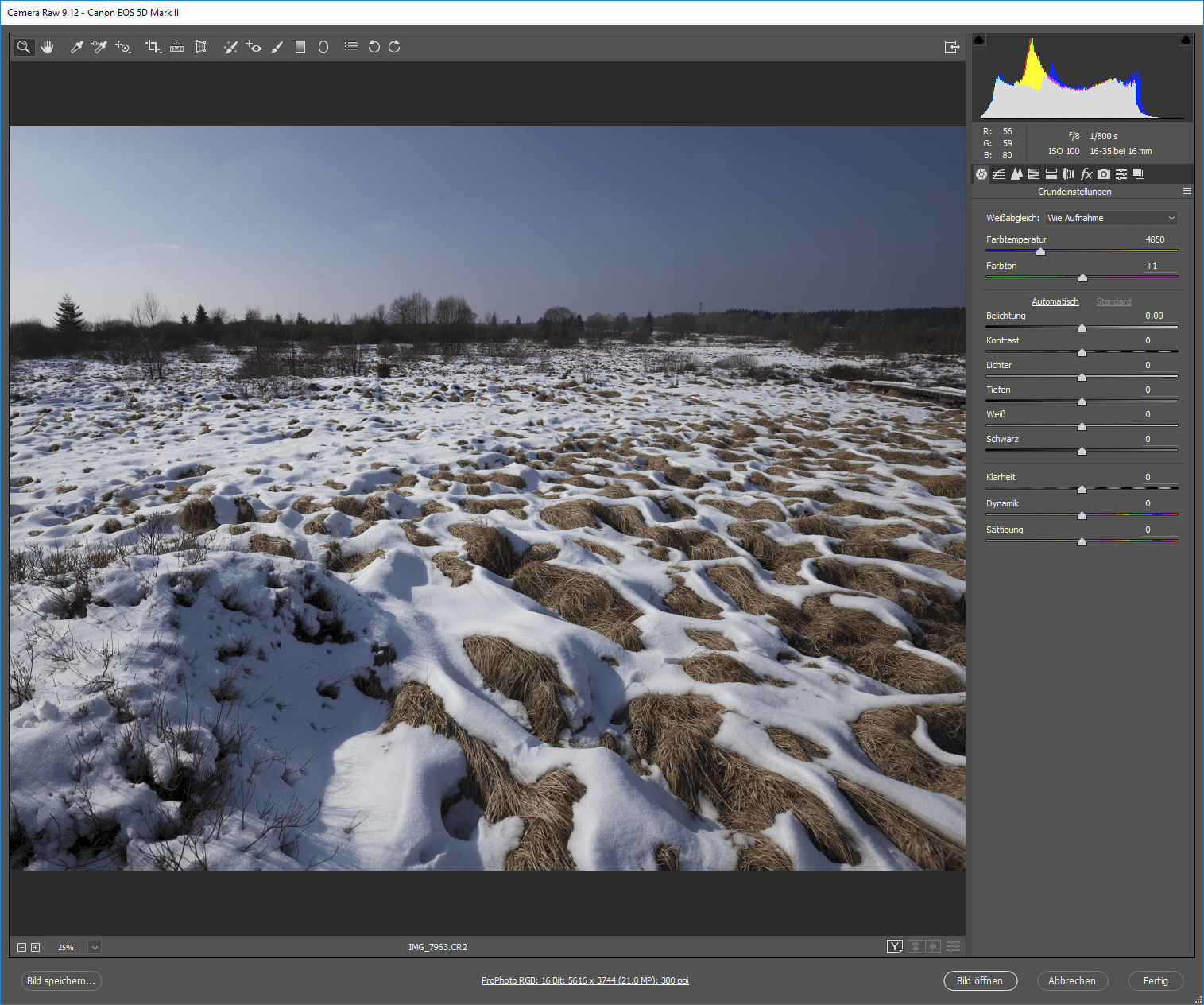Cycle before/after views with Y button

click(x=895, y=946)
